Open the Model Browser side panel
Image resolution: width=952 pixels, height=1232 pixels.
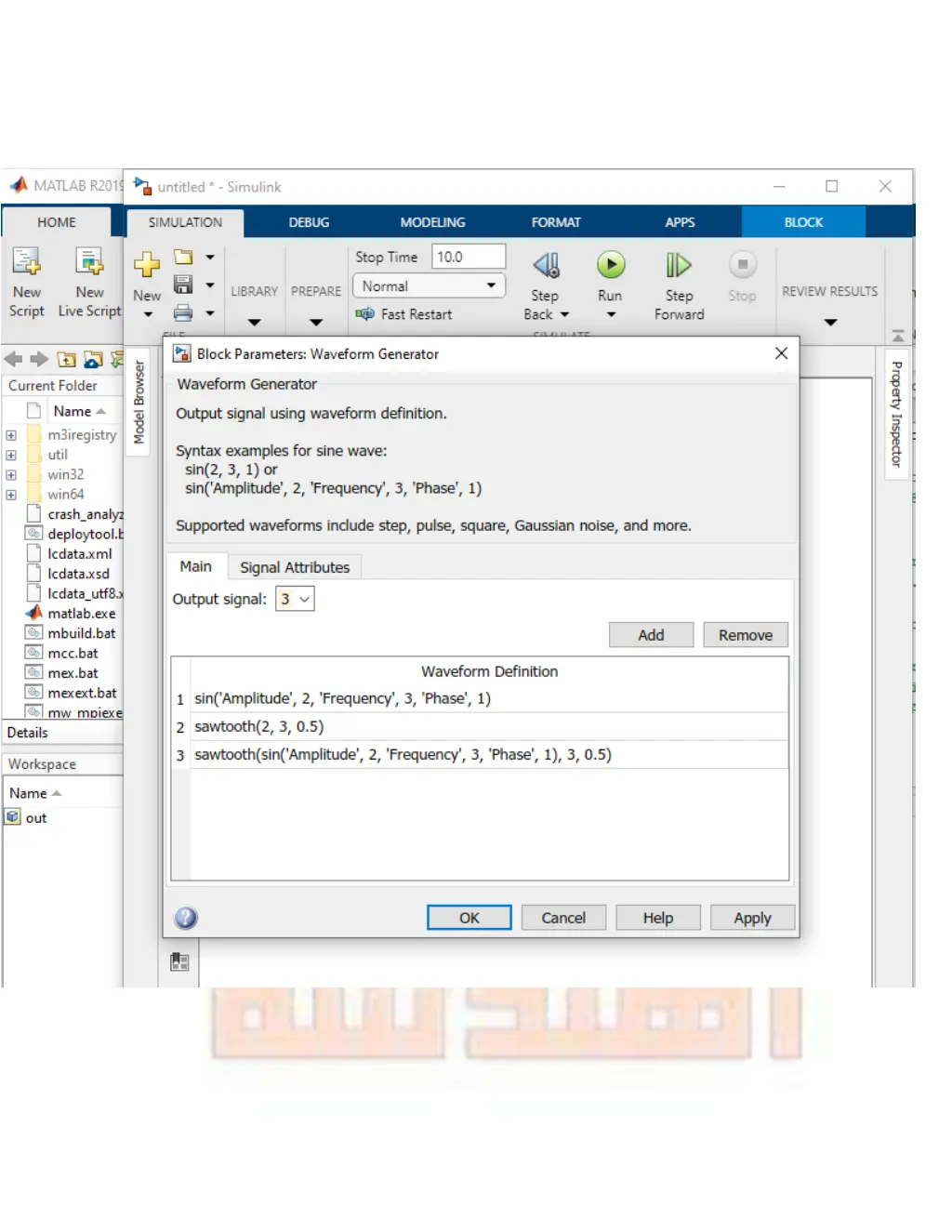(x=139, y=403)
